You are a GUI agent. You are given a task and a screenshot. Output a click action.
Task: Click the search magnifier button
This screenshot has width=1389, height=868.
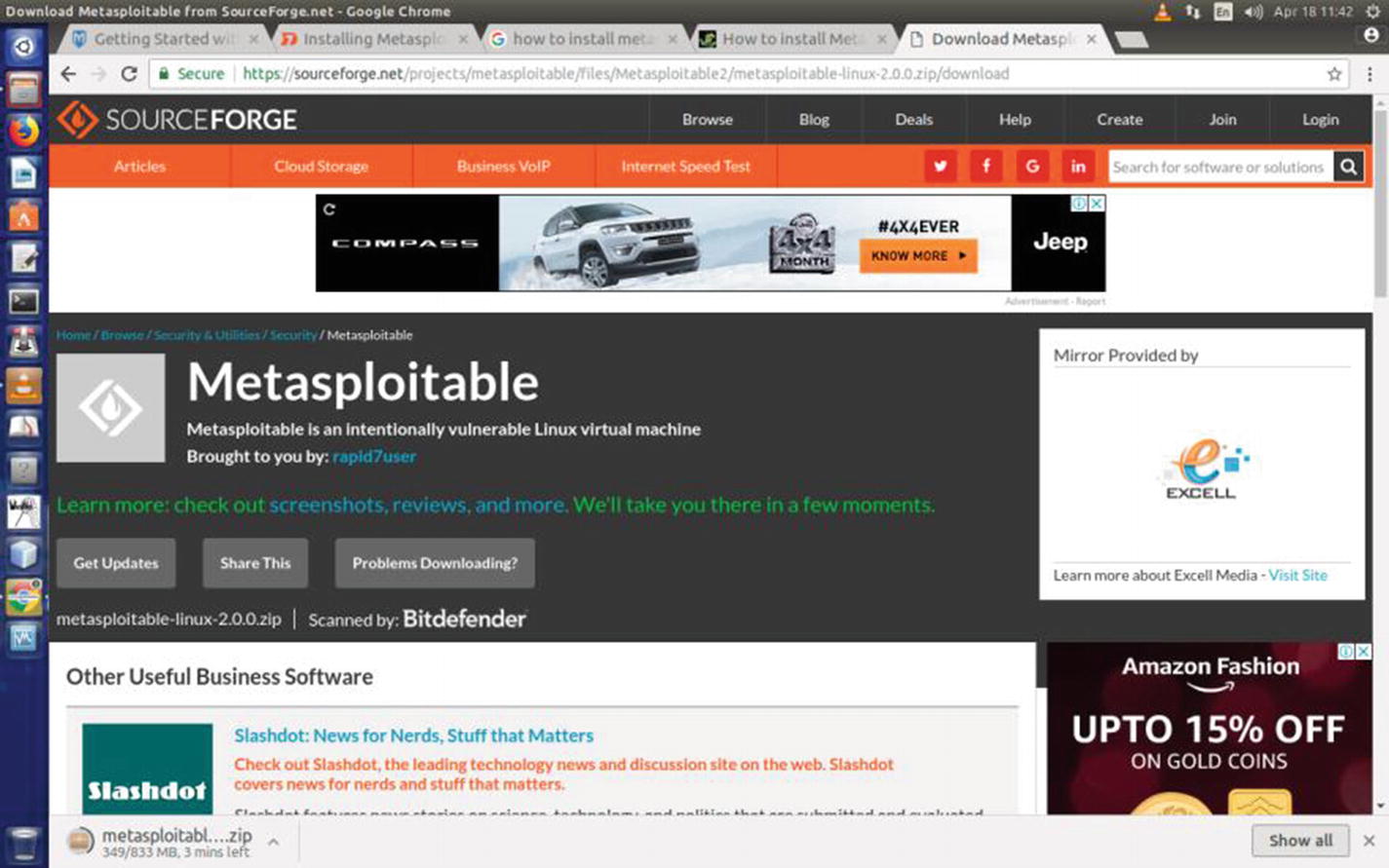pyautogui.click(x=1348, y=167)
